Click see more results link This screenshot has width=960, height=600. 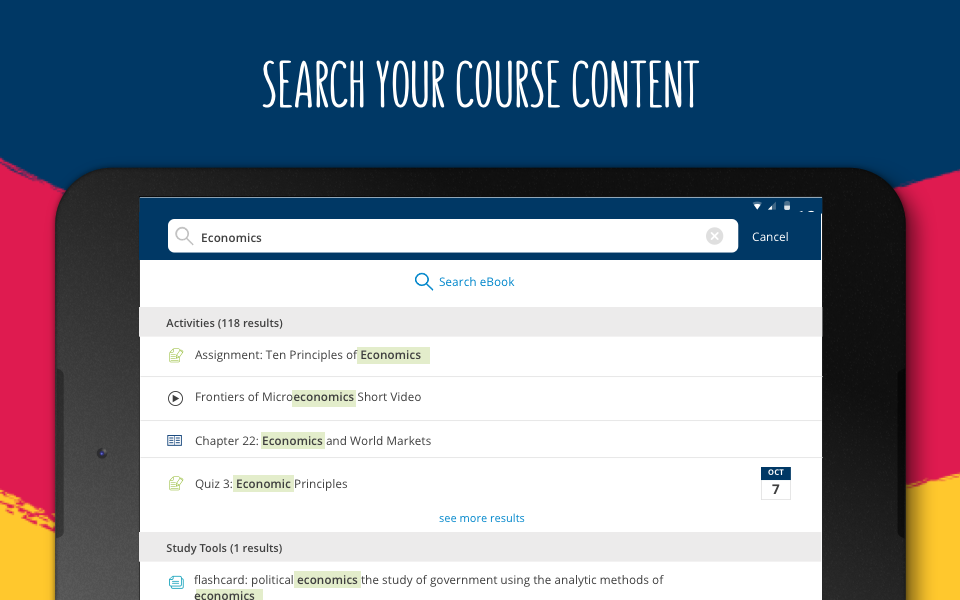coord(481,518)
